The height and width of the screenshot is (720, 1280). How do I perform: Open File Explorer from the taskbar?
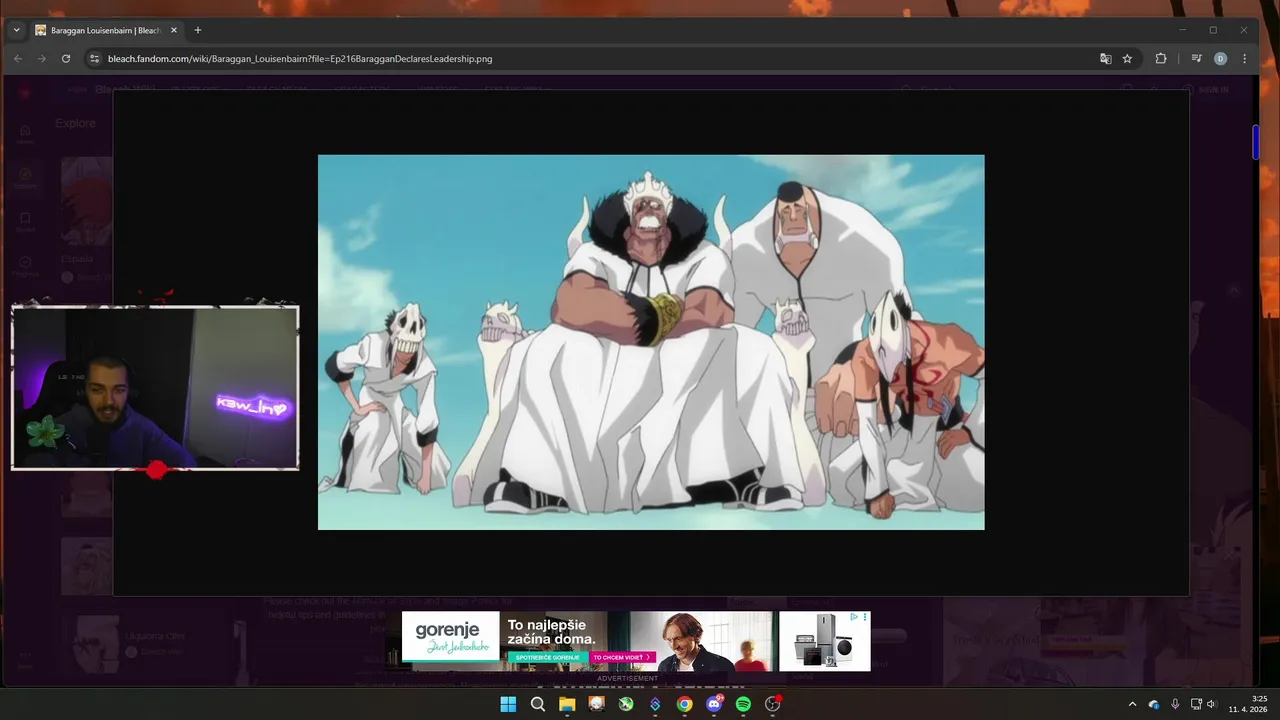567,704
